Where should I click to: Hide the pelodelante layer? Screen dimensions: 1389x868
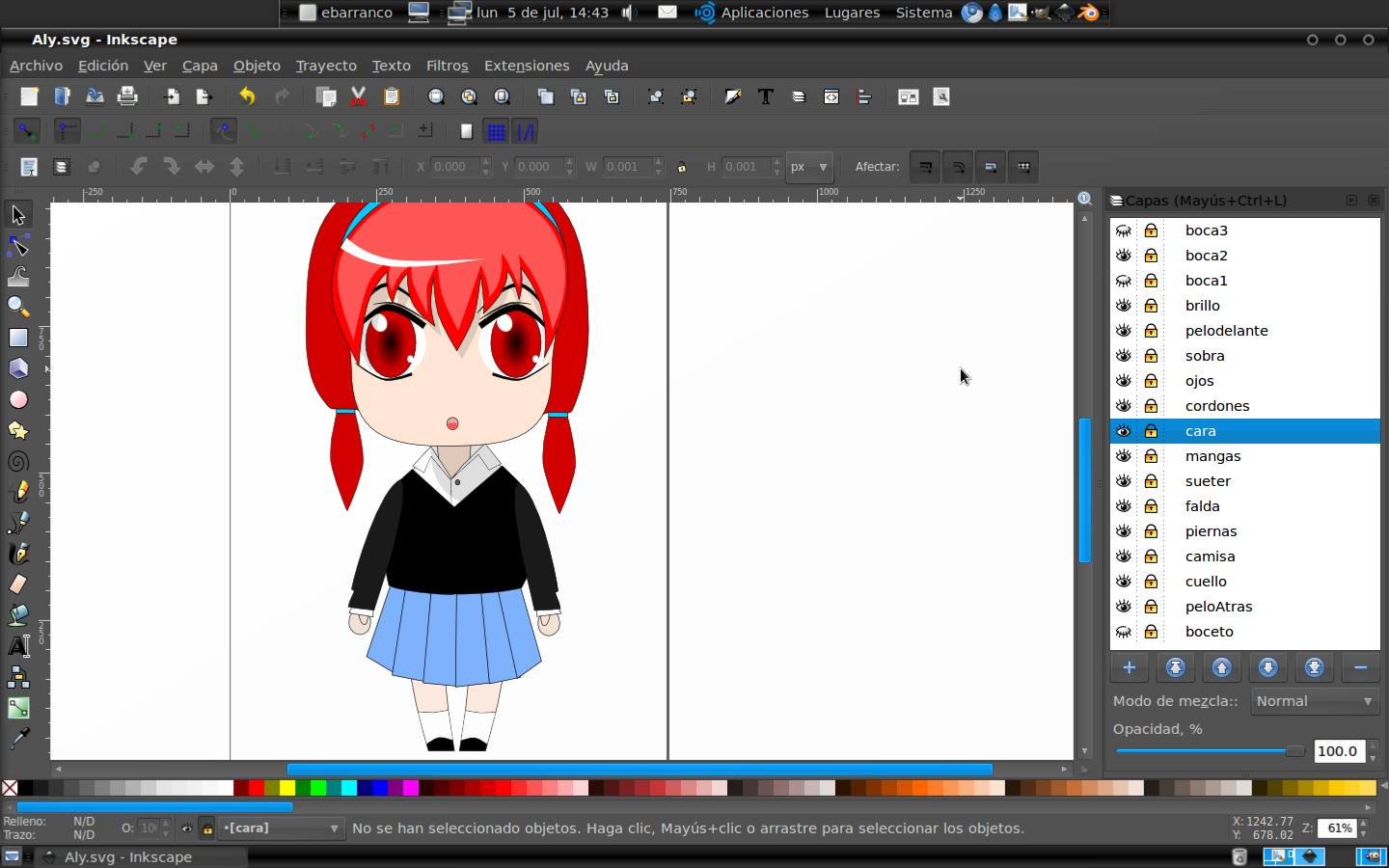(1124, 331)
